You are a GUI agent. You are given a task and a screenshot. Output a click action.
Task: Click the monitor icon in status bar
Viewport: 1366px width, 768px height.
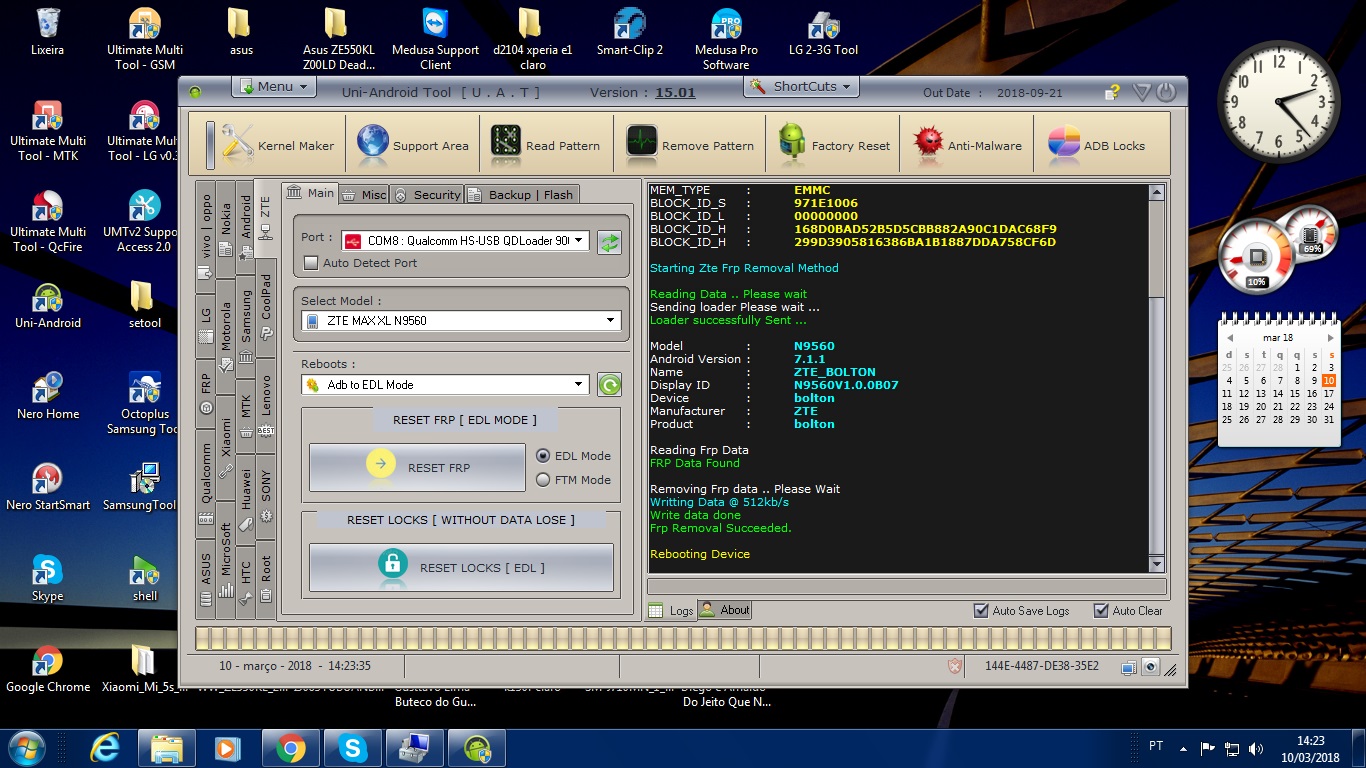tap(1129, 667)
